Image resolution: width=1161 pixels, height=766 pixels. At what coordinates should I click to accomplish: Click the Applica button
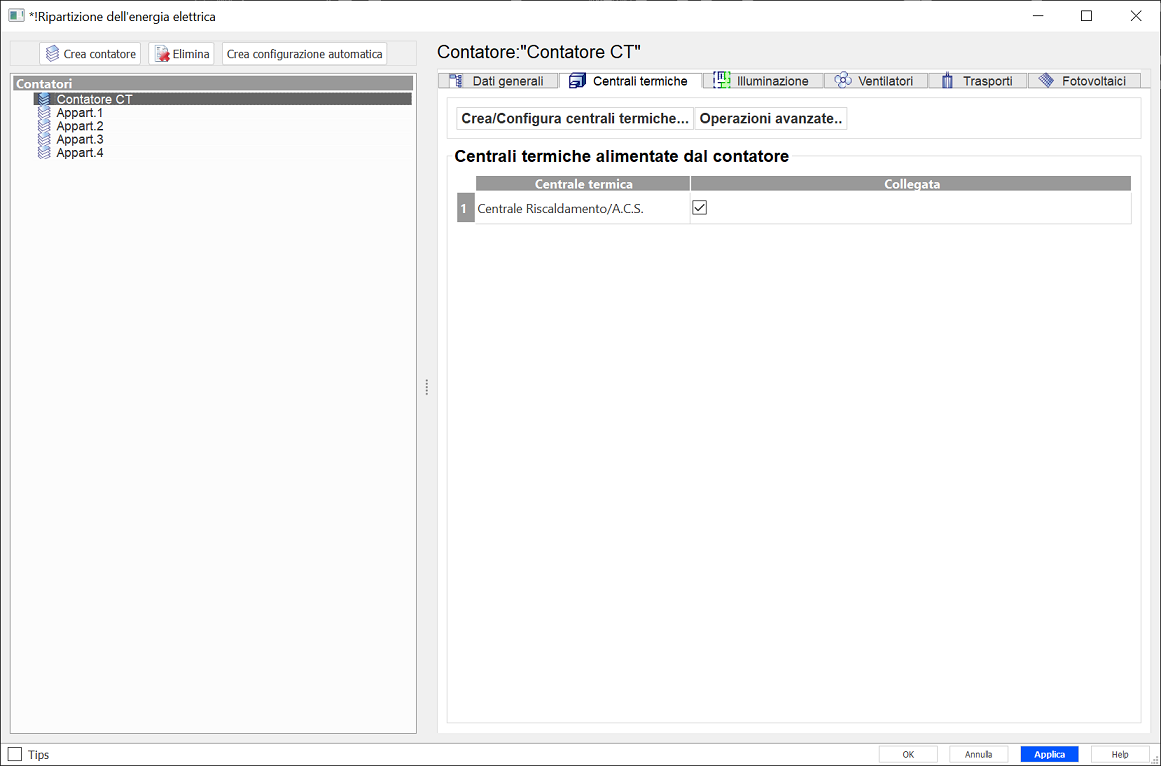(1049, 755)
